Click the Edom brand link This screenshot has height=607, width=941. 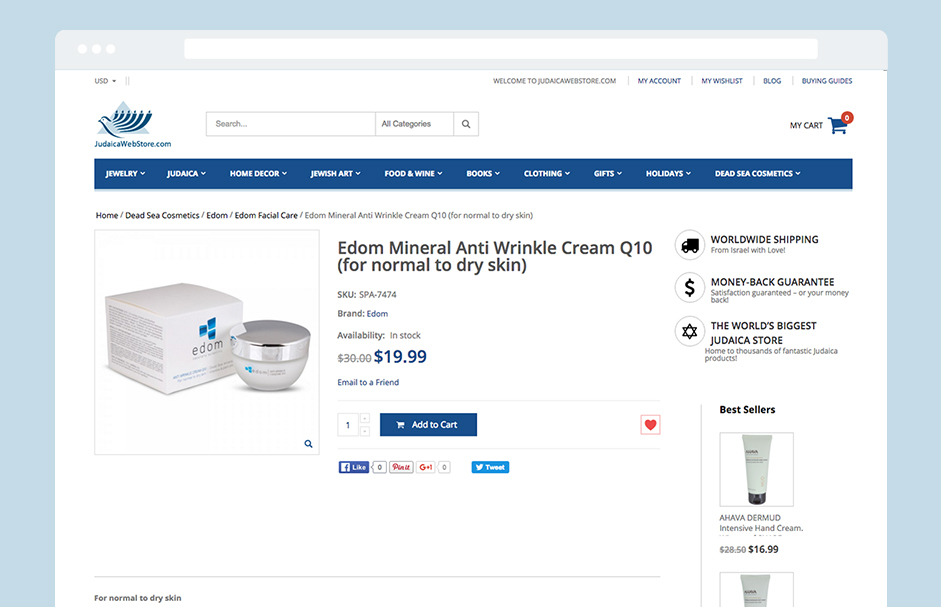click(x=377, y=313)
